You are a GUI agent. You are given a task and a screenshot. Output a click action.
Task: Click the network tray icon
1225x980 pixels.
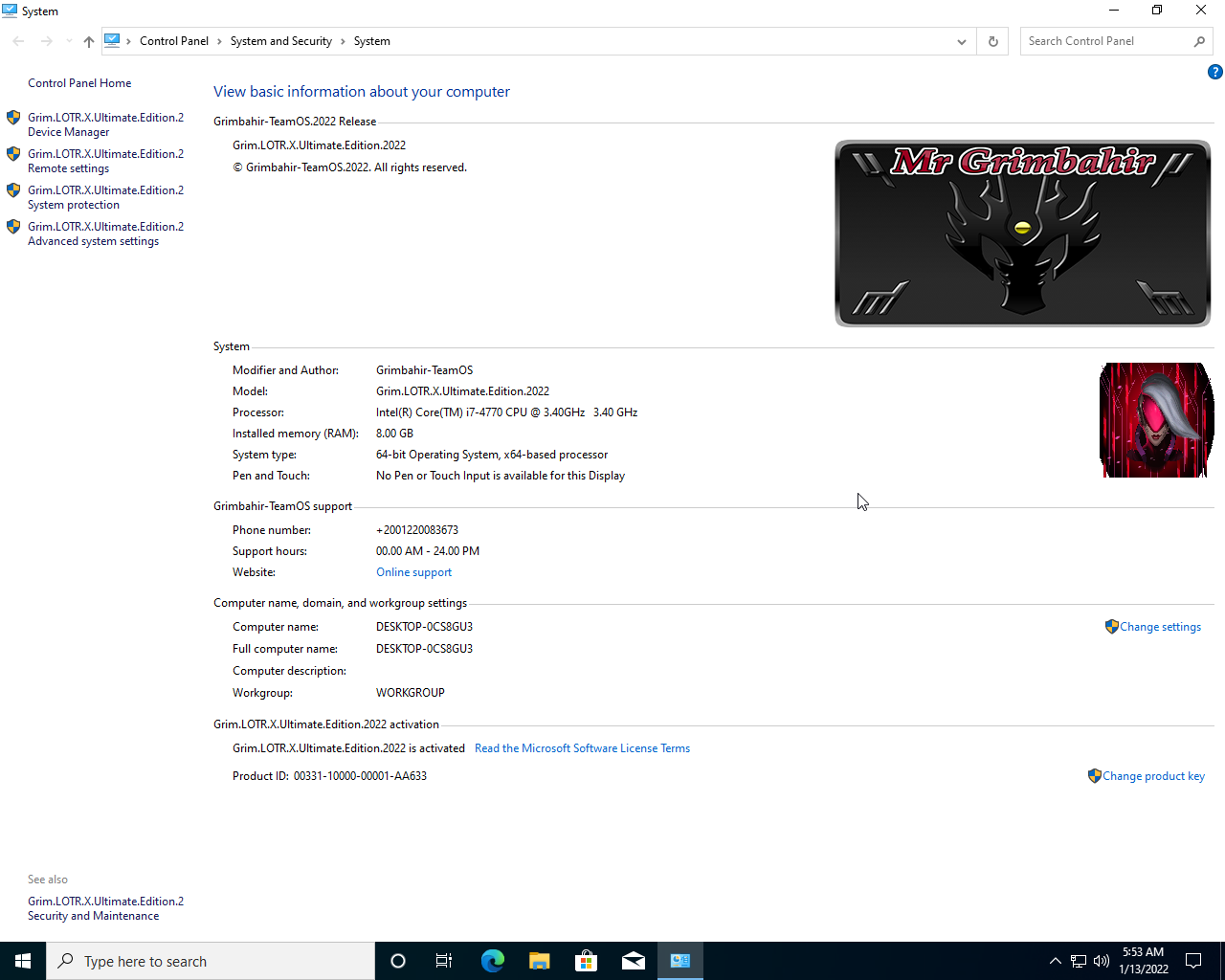click(x=1079, y=961)
